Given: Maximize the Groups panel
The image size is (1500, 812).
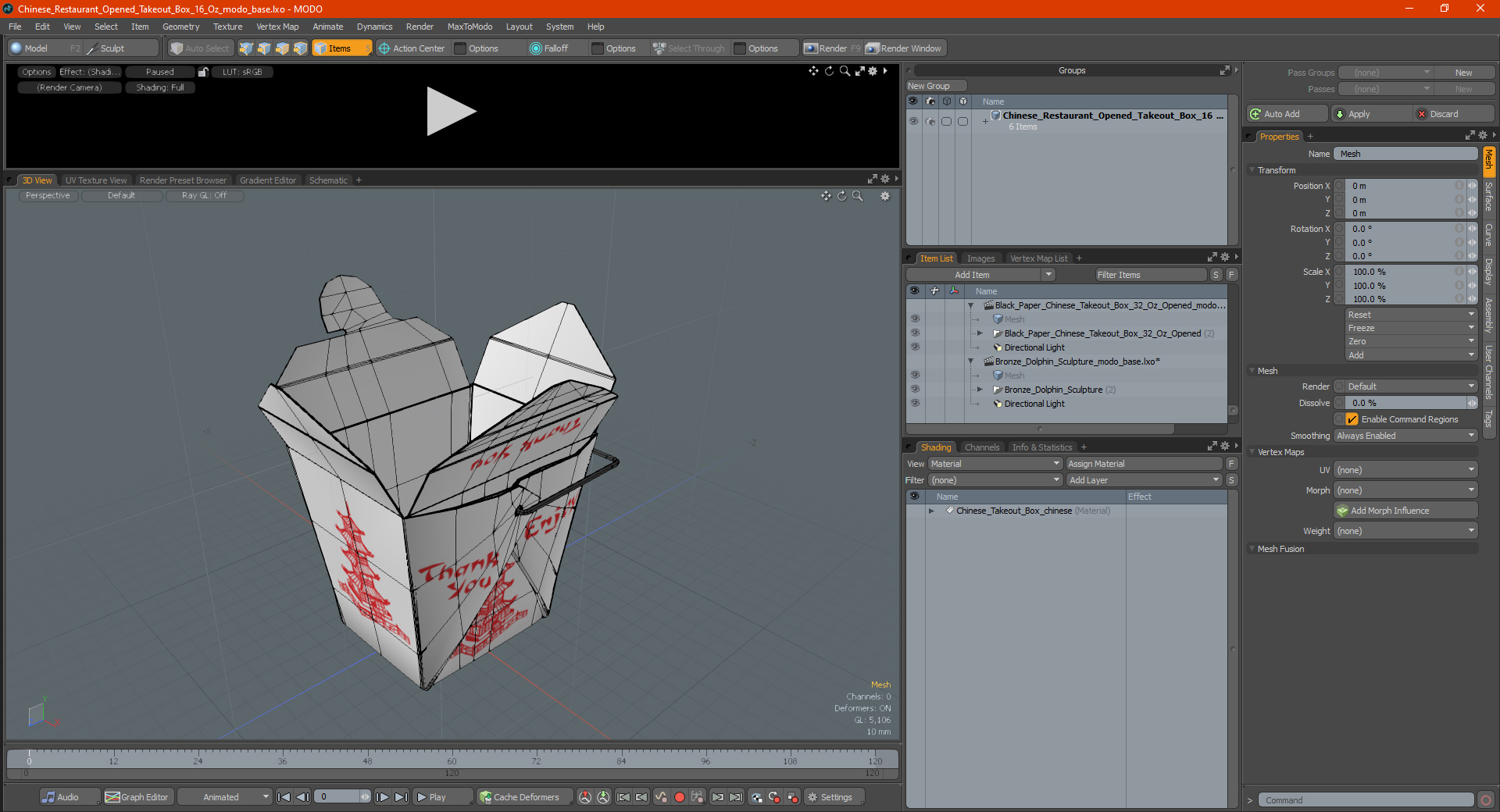Looking at the screenshot, I should click(1224, 71).
